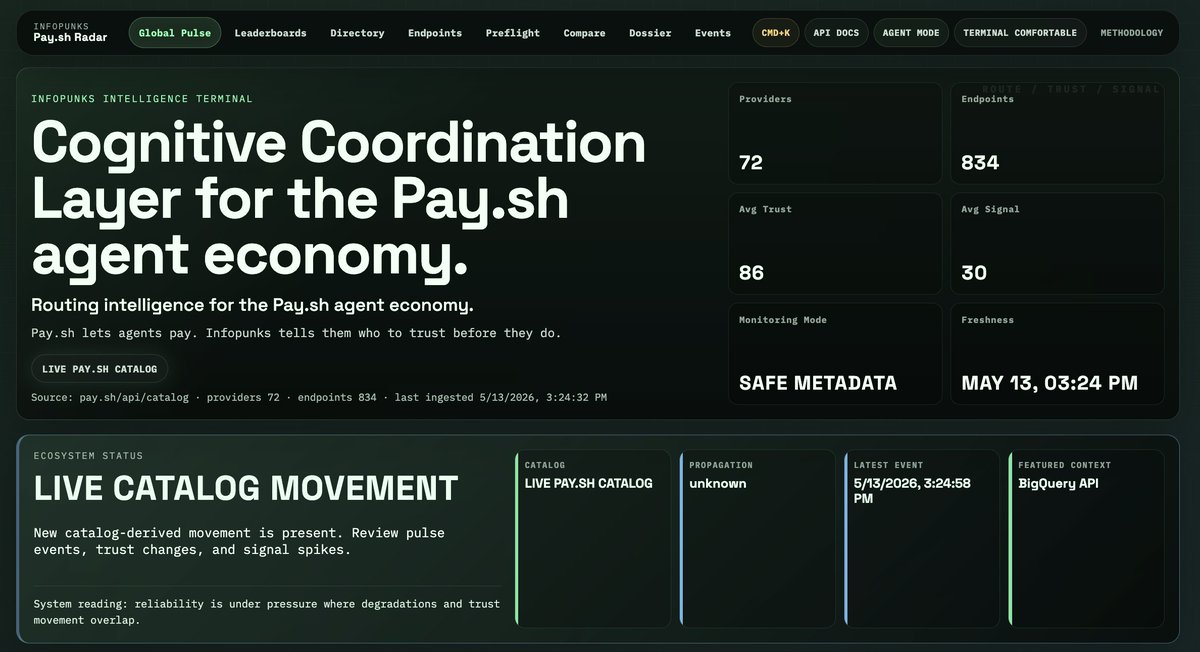Open the LATEST EVENT timestamp card
Image resolution: width=1200 pixels, height=652 pixels.
pyautogui.click(x=921, y=539)
